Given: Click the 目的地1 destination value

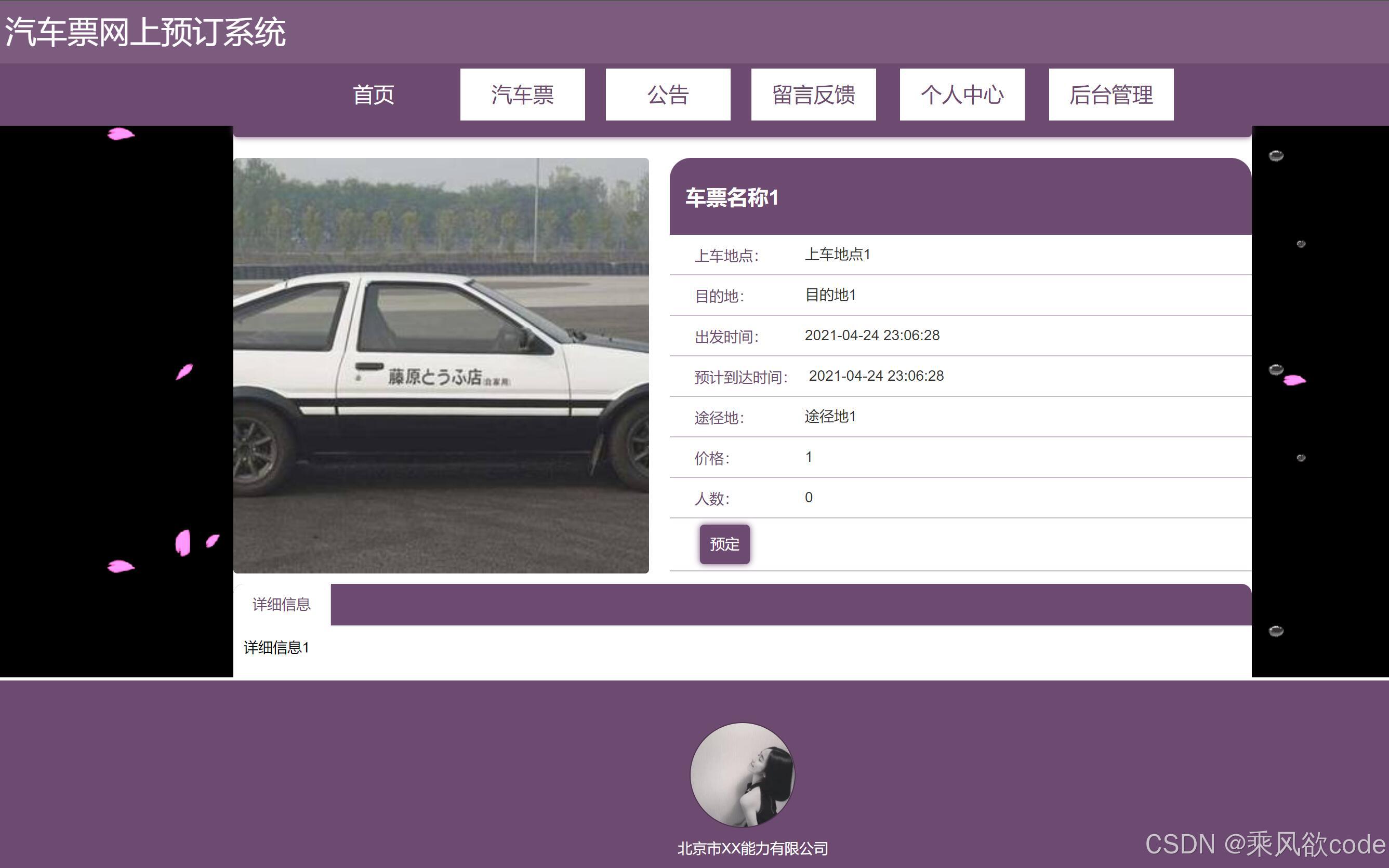Looking at the screenshot, I should pos(830,295).
